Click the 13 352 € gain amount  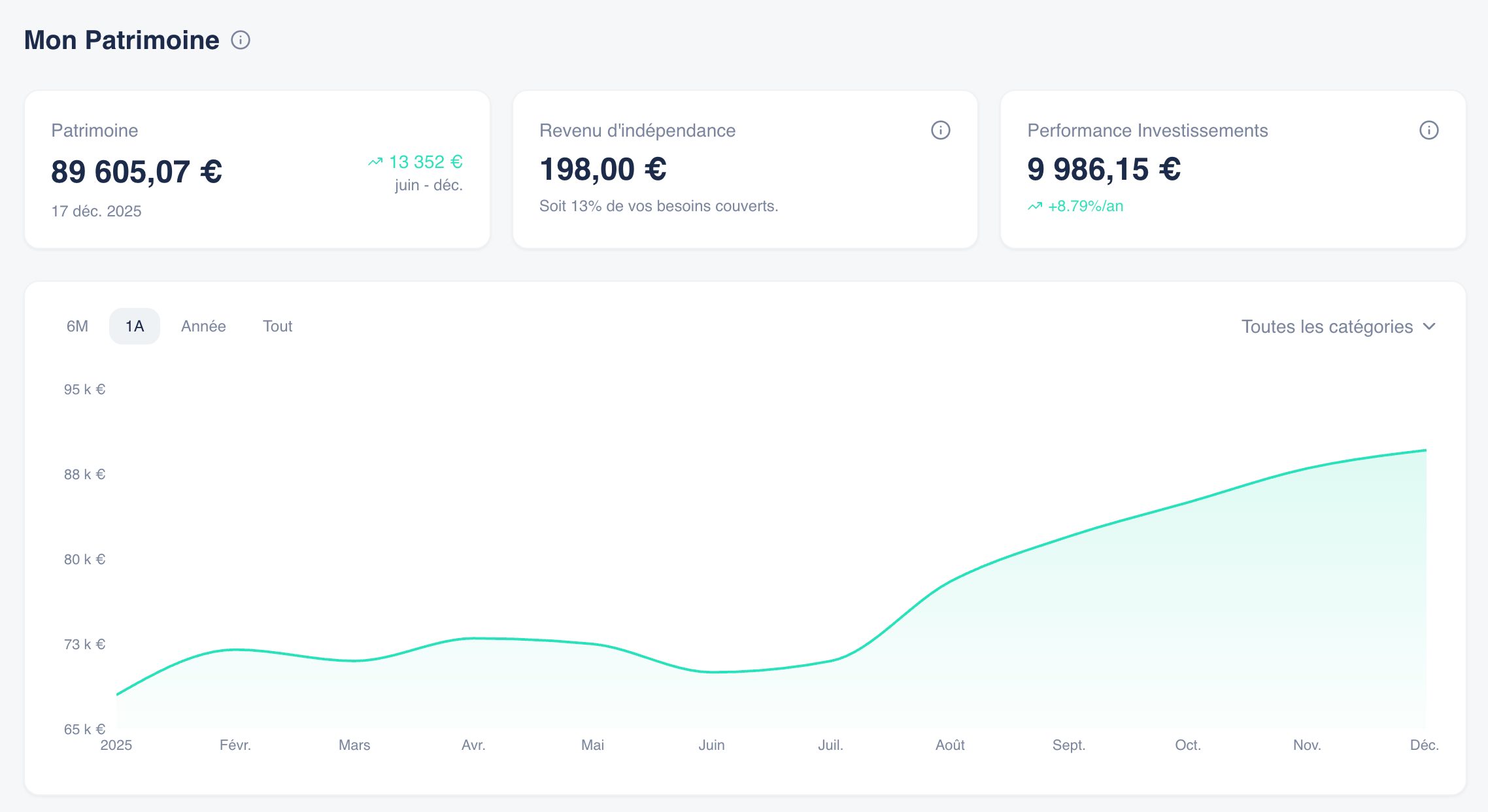coord(426,161)
